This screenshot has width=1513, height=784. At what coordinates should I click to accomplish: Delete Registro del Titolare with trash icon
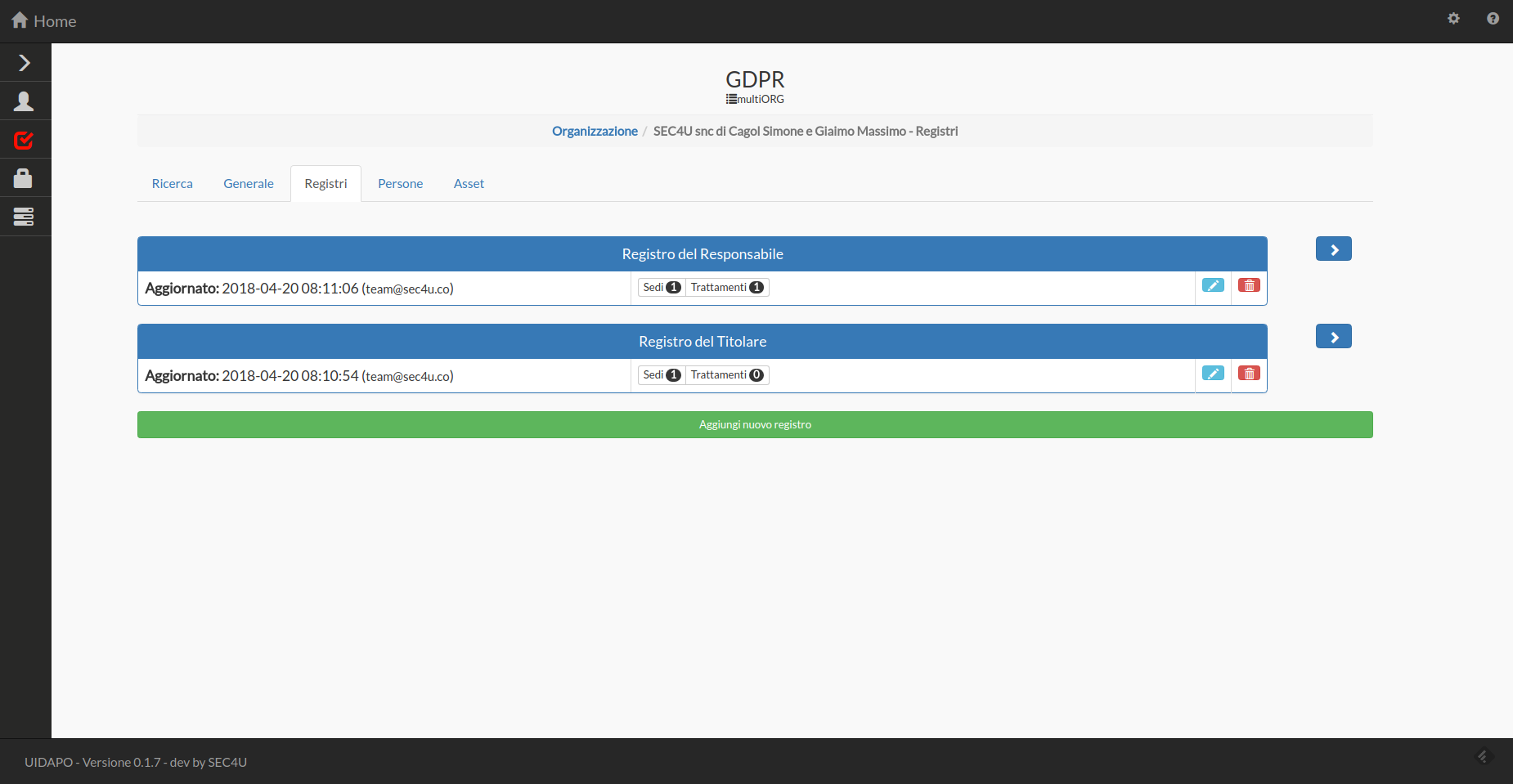click(1249, 373)
